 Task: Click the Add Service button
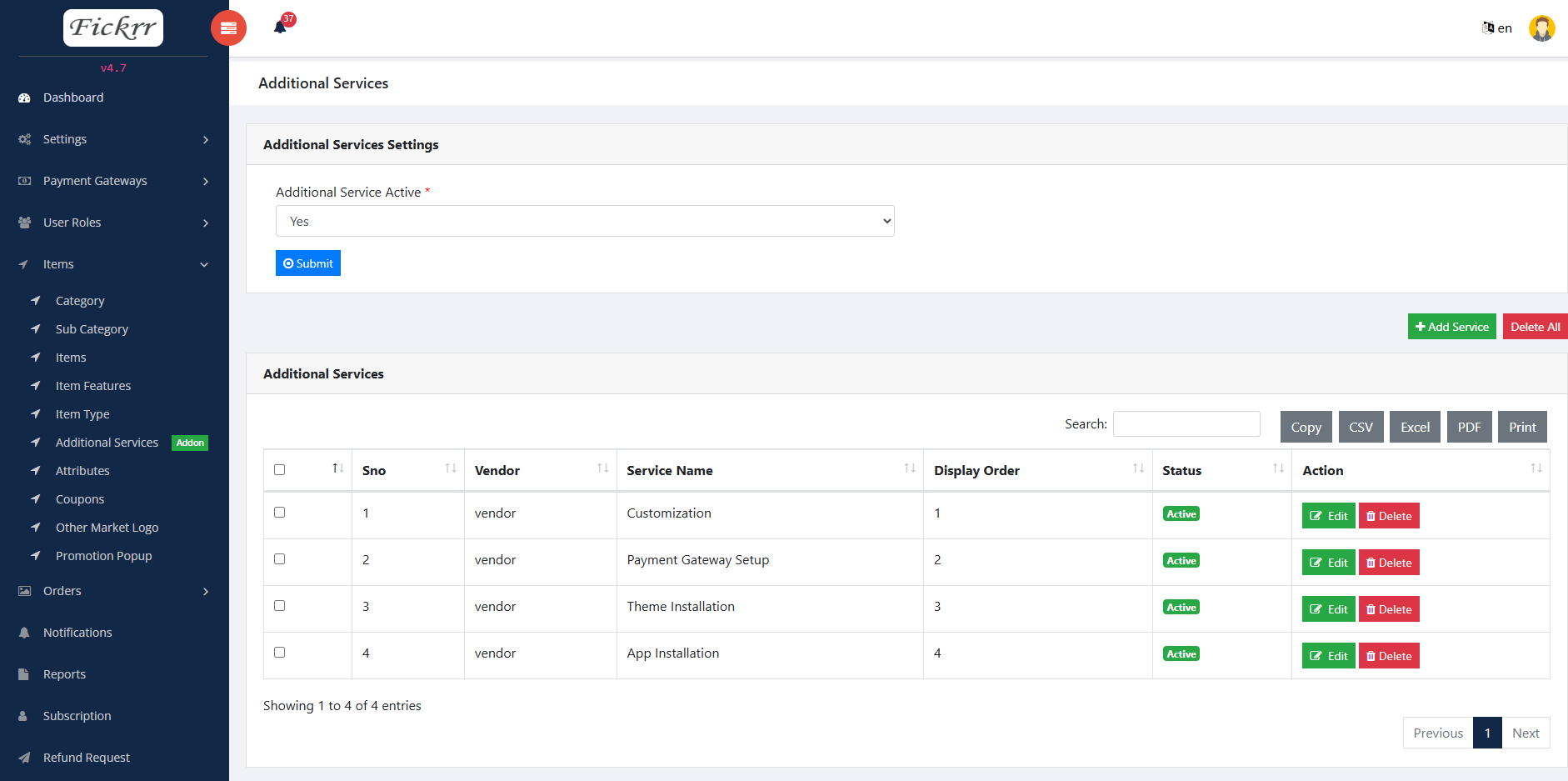tap(1451, 327)
